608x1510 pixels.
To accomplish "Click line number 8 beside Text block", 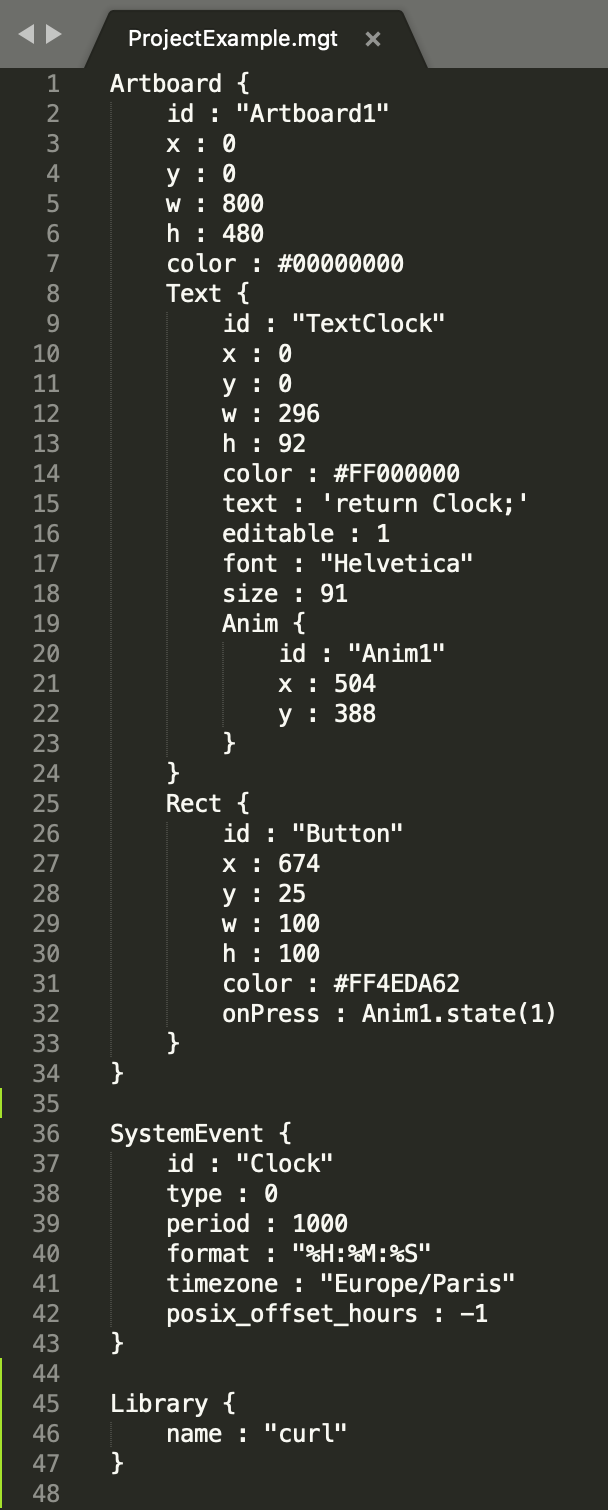I will [52, 294].
